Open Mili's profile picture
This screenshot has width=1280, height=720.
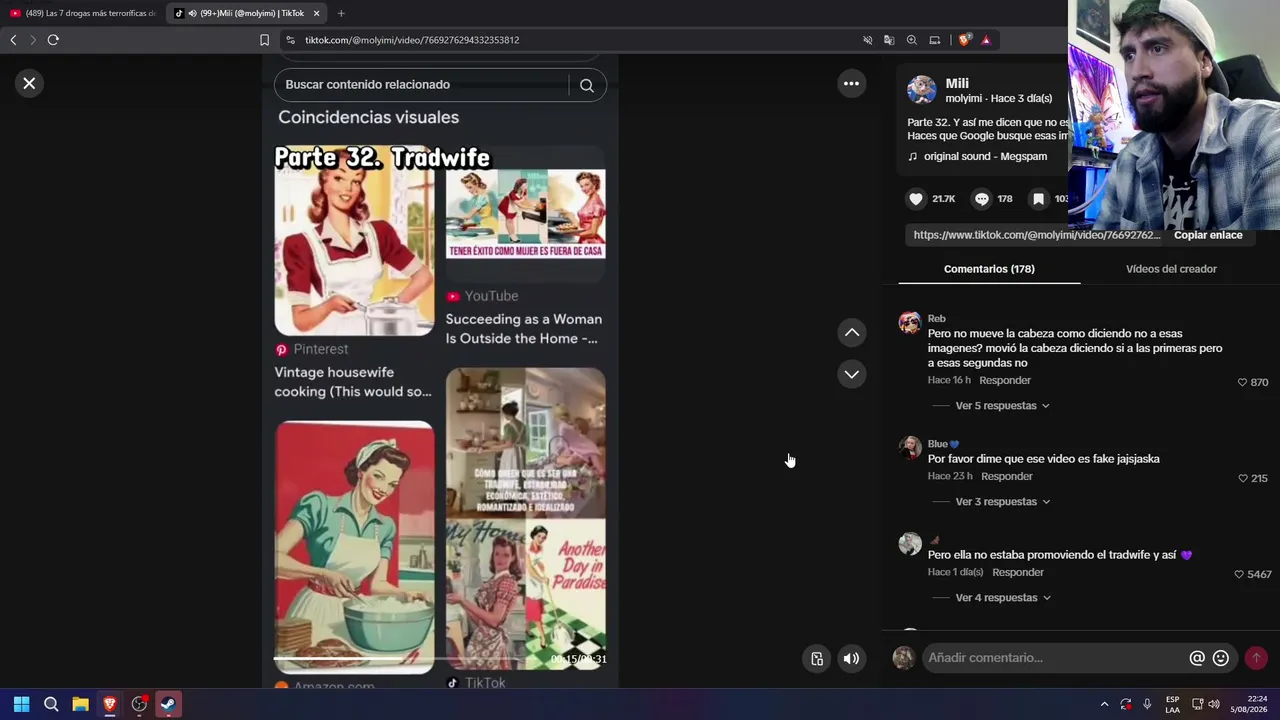coord(921,89)
